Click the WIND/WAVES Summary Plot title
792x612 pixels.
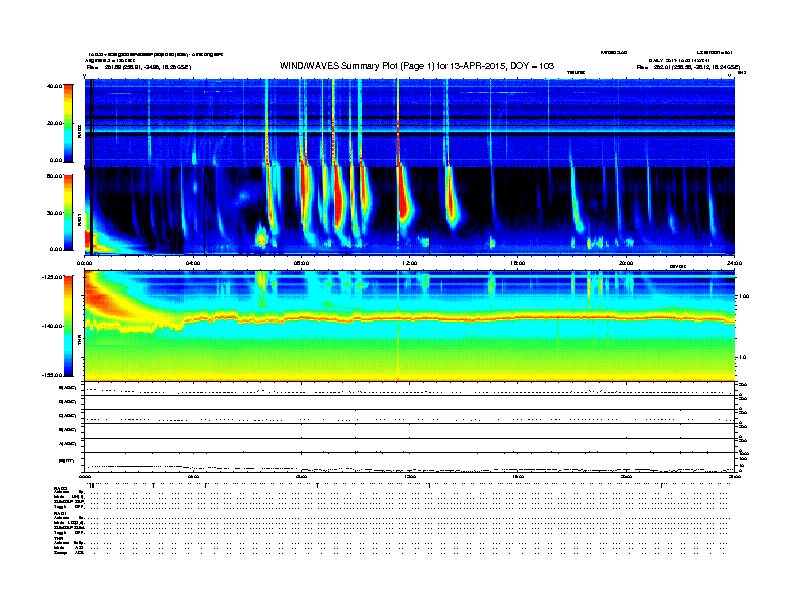tap(417, 66)
